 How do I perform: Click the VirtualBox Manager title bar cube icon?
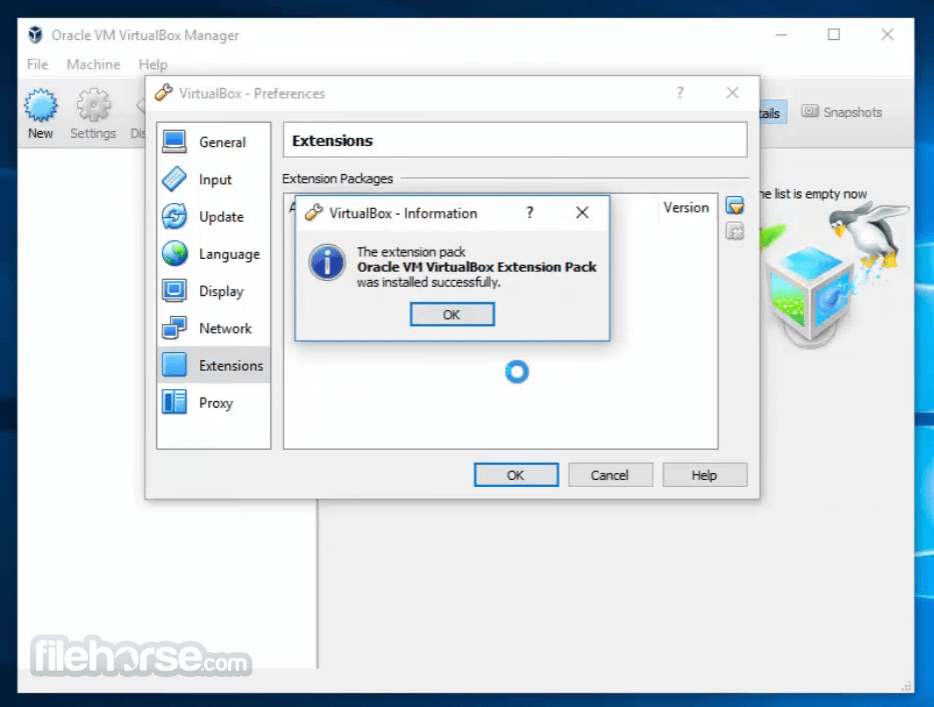point(36,35)
